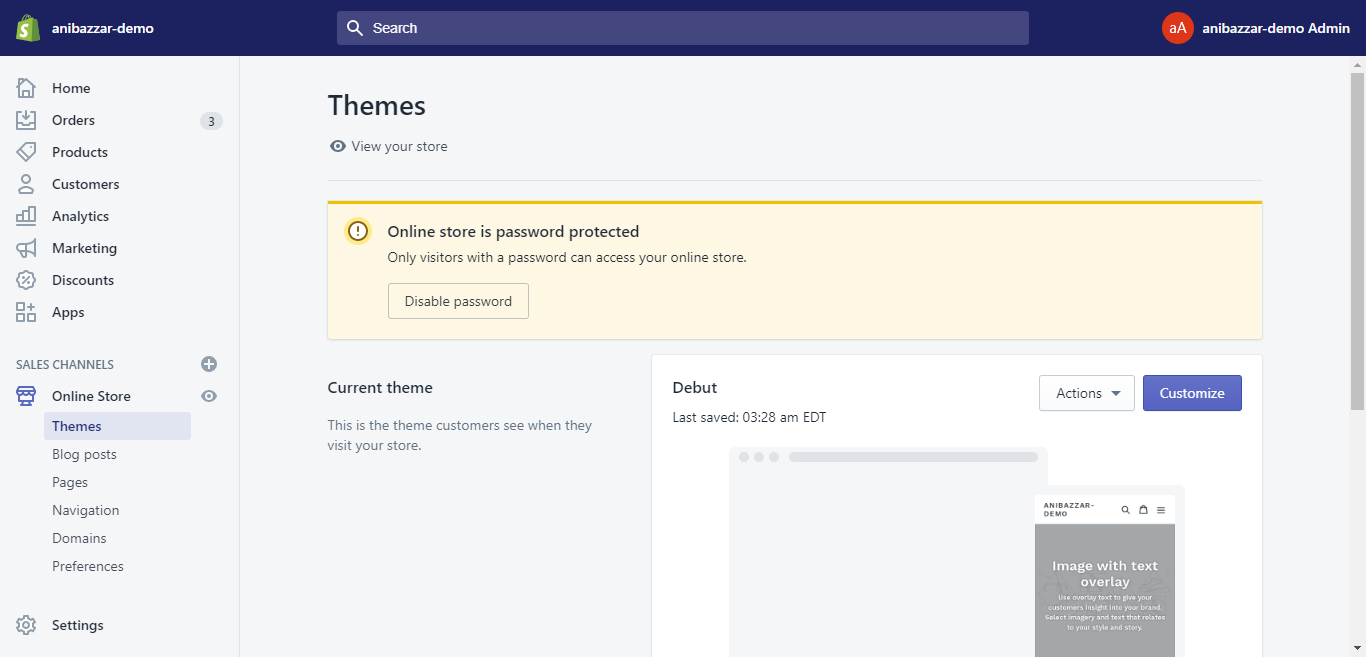Click the Customize theme button
1366x657 pixels.
[x=1192, y=393]
